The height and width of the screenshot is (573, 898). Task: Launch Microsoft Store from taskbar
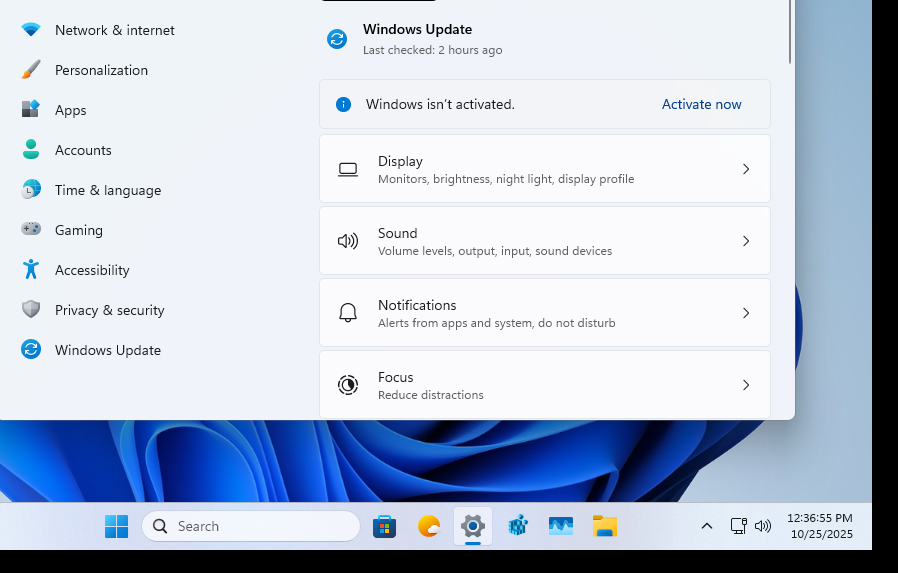tap(384, 526)
